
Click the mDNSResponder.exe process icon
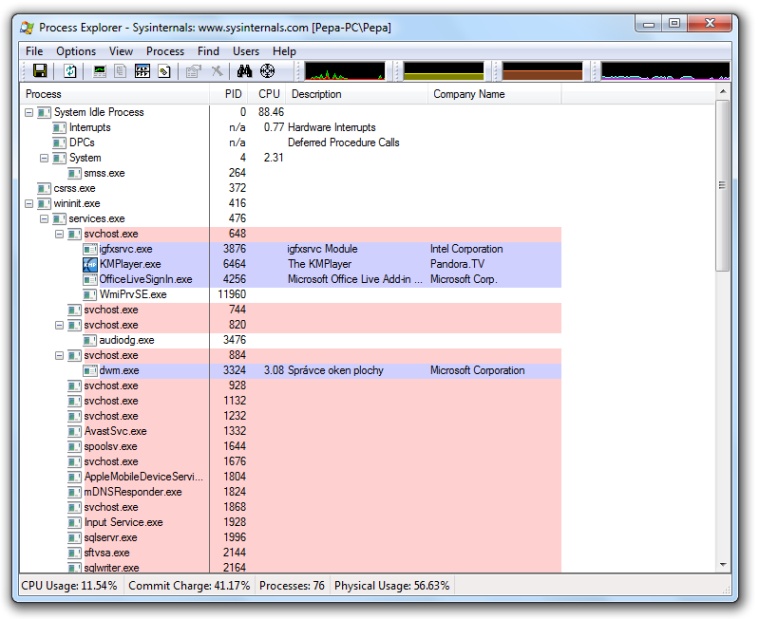click(x=75, y=492)
